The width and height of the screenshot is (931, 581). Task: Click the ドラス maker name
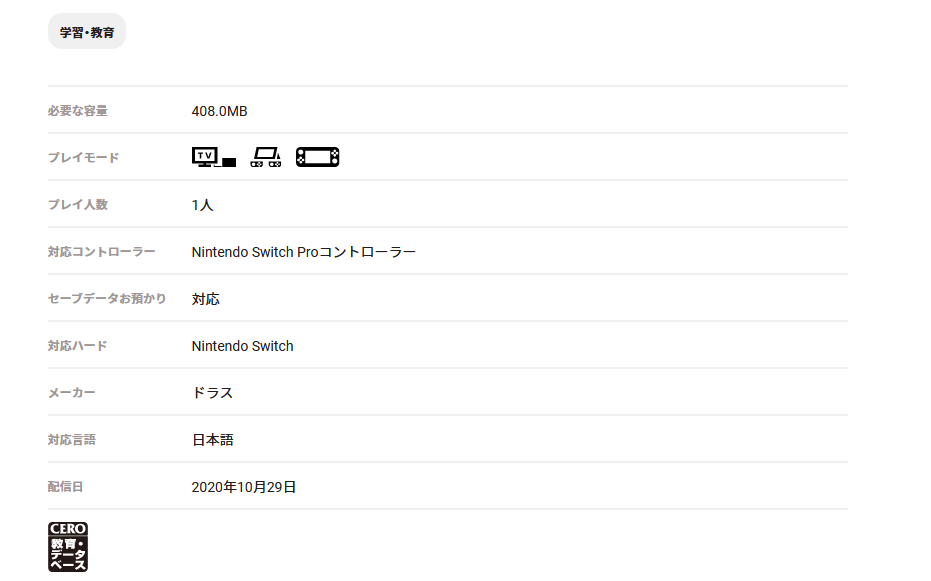tap(212, 393)
